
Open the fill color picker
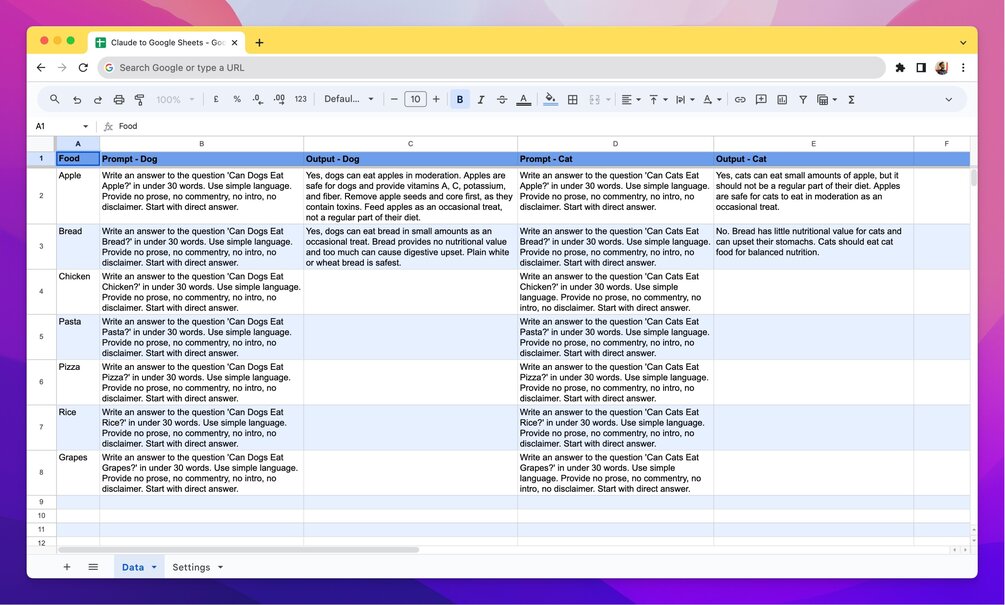(550, 99)
